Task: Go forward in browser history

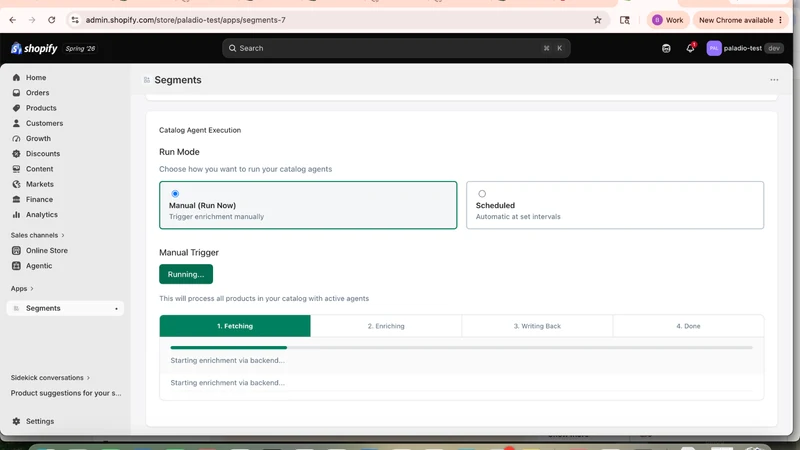Action: 32,20
